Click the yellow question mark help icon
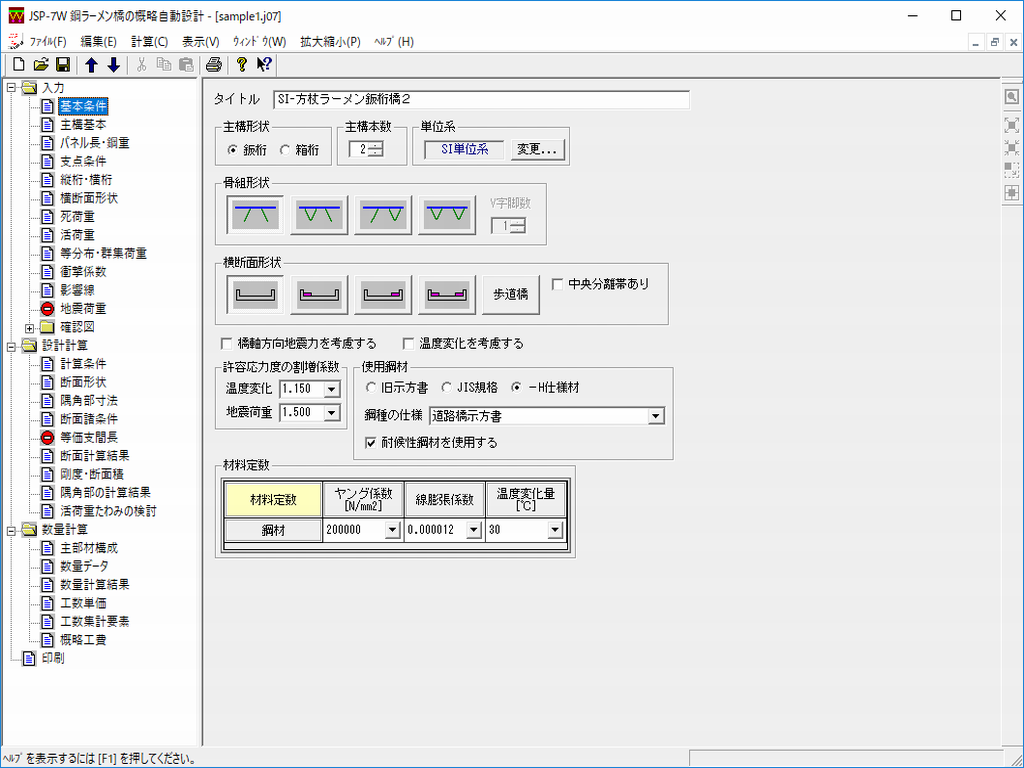 241,65
